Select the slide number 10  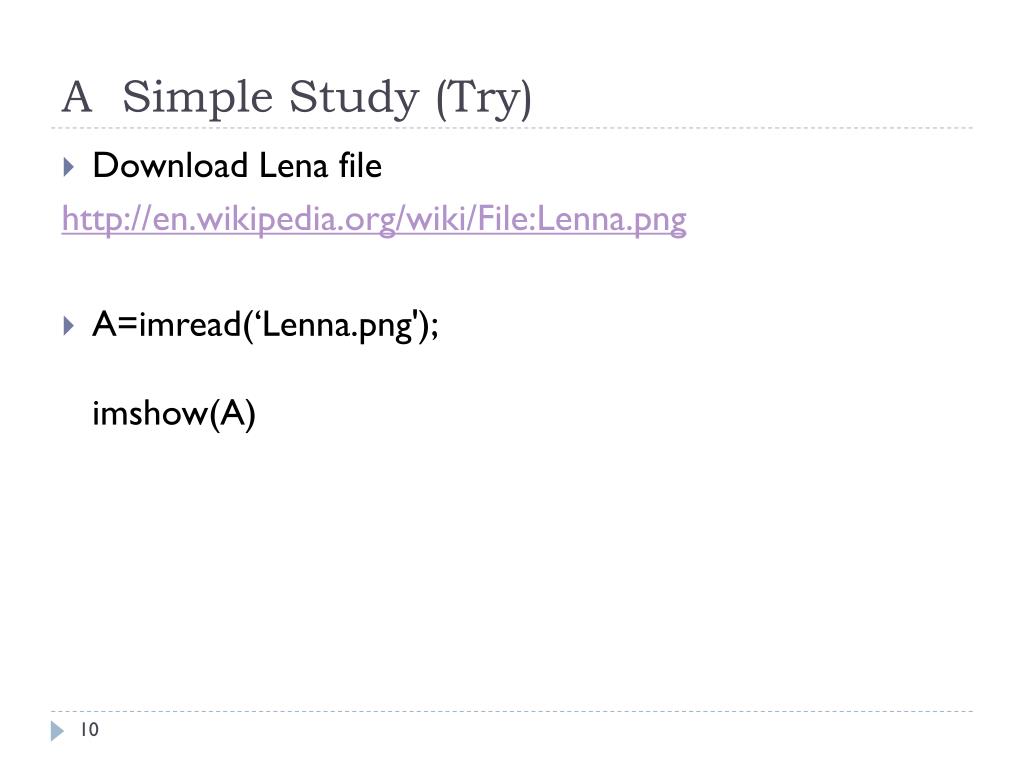89,729
